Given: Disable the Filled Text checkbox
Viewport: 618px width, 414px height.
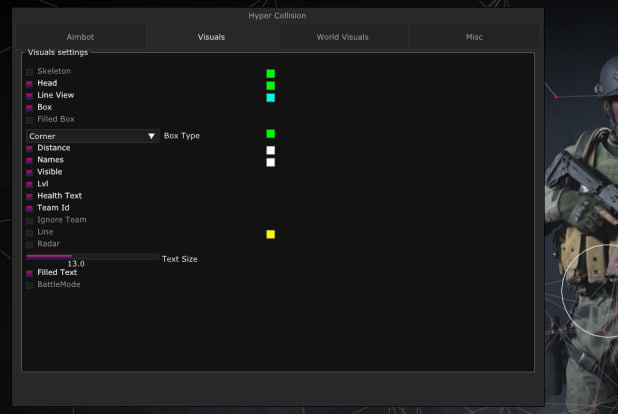Looking at the screenshot, I should click(30, 273).
